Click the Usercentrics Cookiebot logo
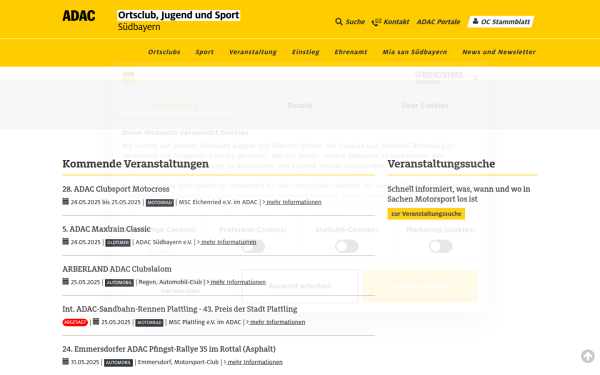The width and height of the screenshot is (600, 375). click(439, 78)
